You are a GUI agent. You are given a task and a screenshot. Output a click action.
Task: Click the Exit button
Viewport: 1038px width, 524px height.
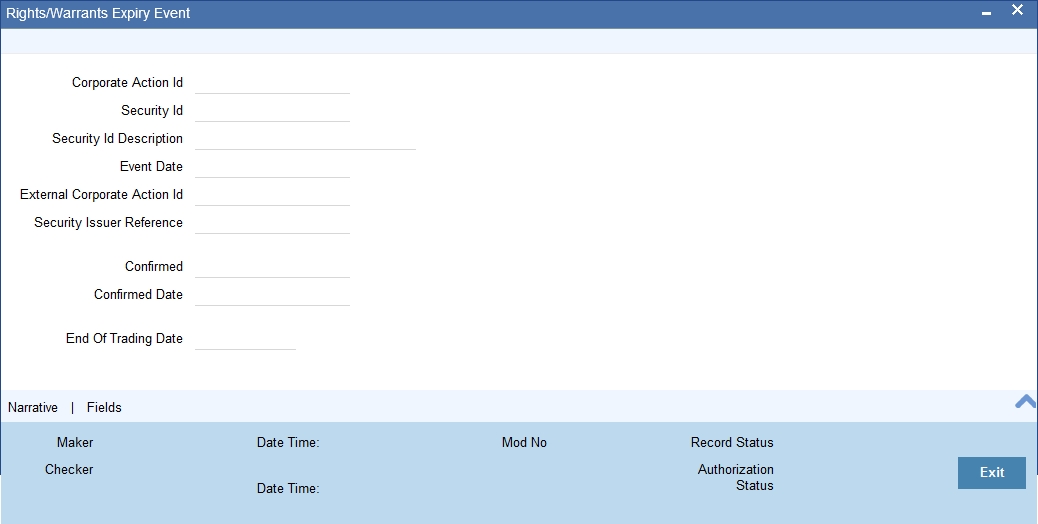click(x=992, y=472)
